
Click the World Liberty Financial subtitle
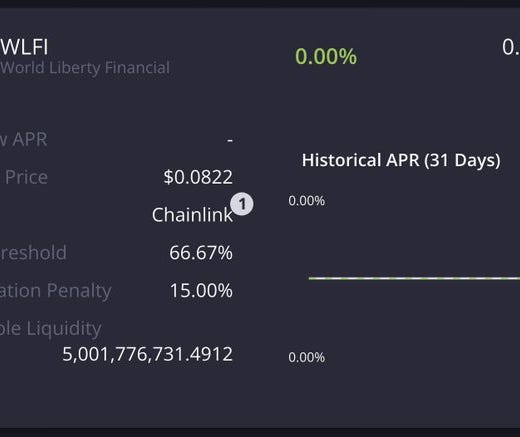click(85, 68)
